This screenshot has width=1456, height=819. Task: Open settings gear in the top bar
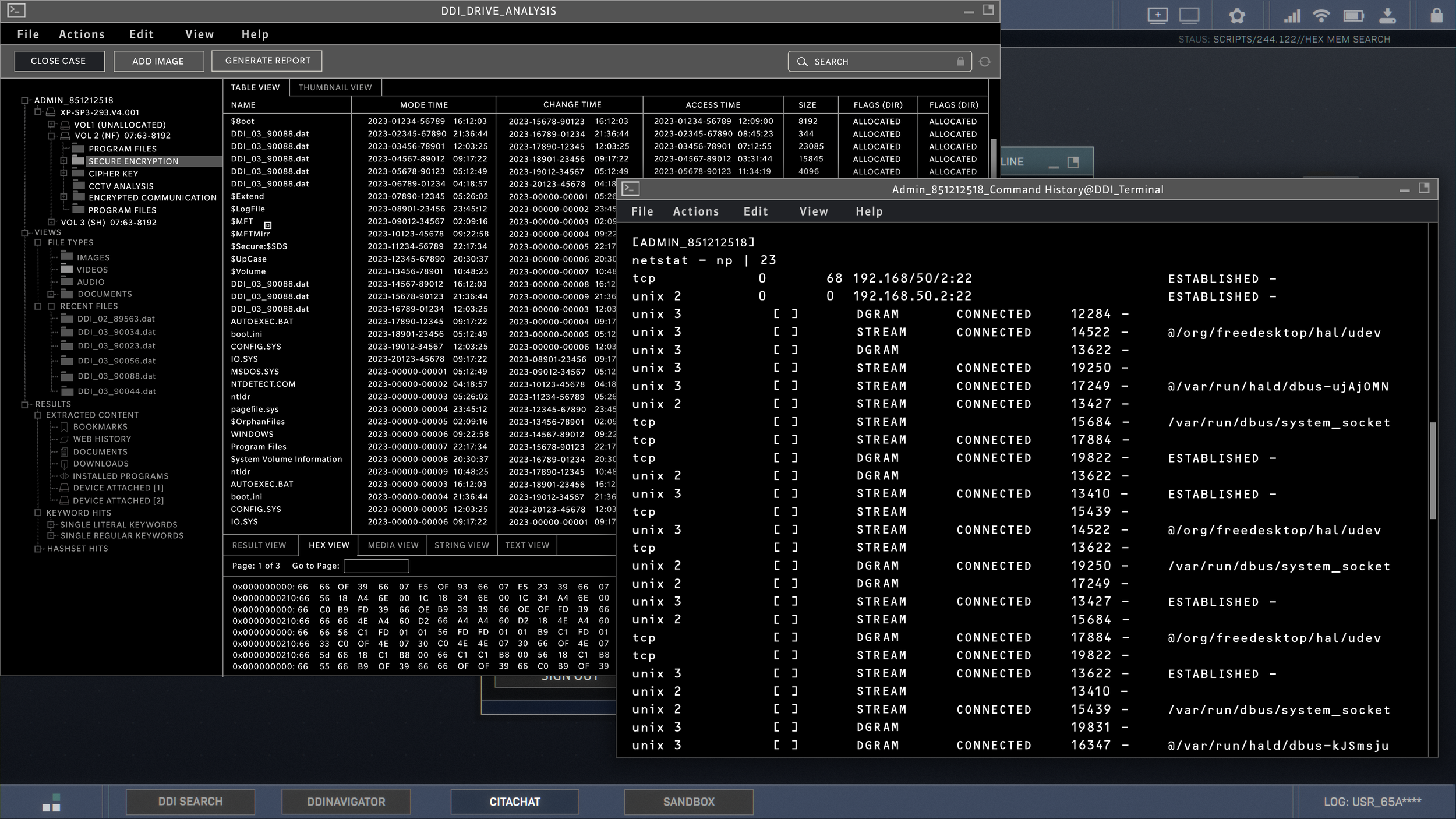point(1237,16)
